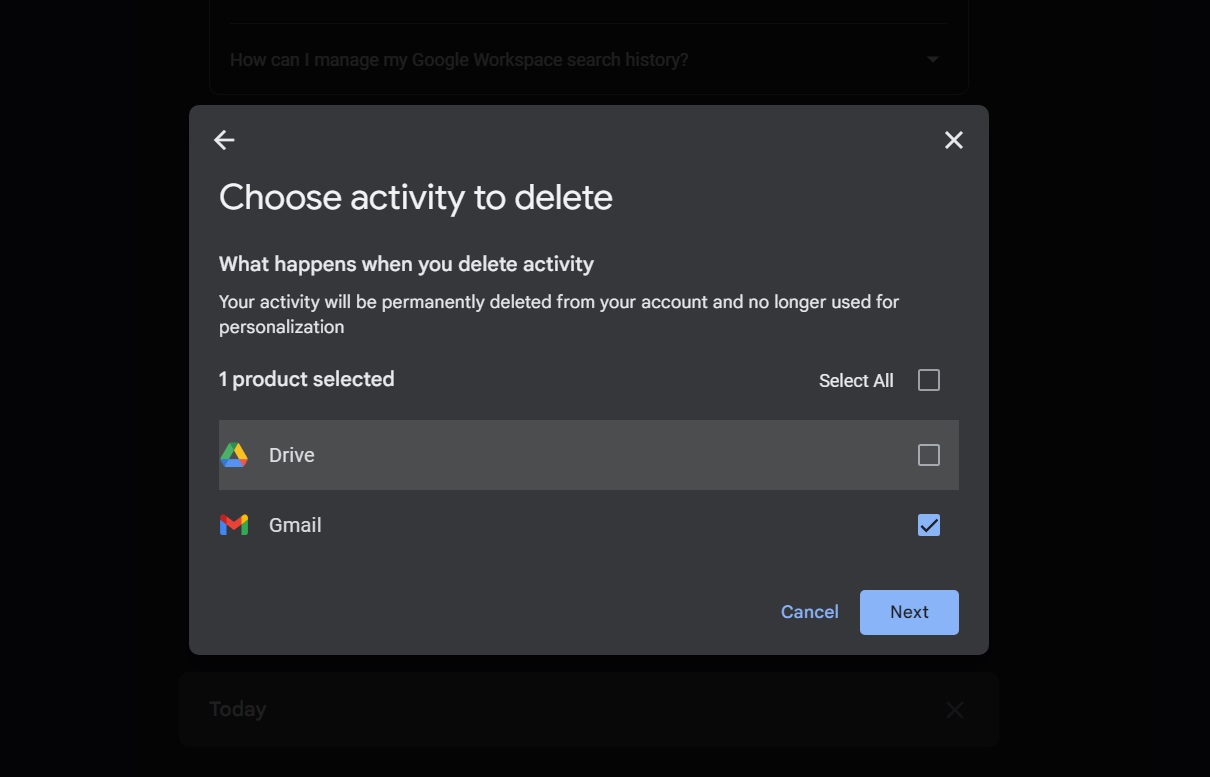
Task: Click "How can I manage my Google Workspace search history?"
Action: click(459, 60)
